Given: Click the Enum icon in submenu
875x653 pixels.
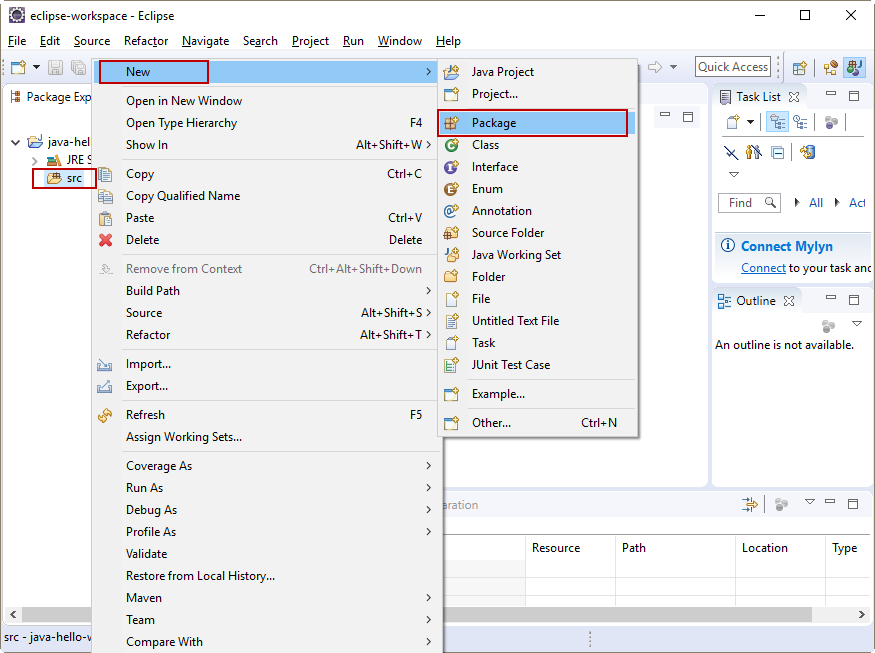Looking at the screenshot, I should coord(451,189).
